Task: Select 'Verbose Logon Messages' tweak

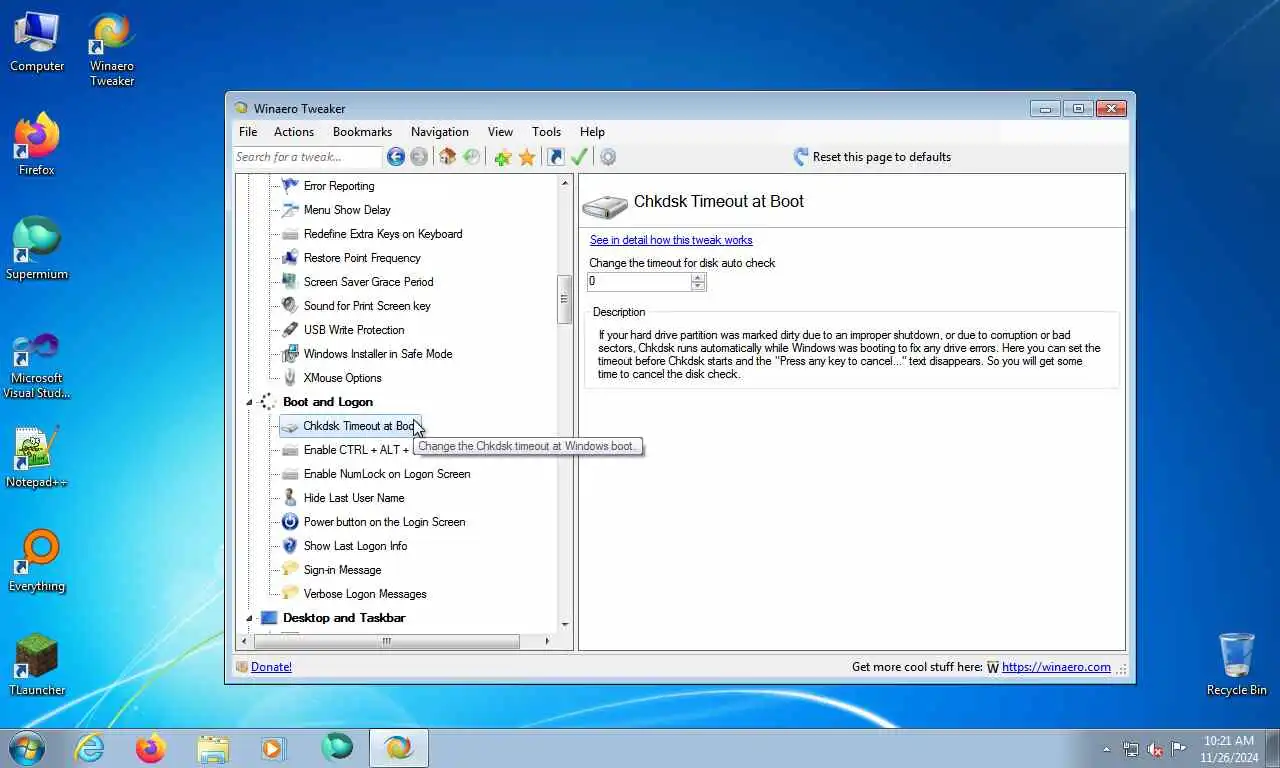Action: [365, 594]
